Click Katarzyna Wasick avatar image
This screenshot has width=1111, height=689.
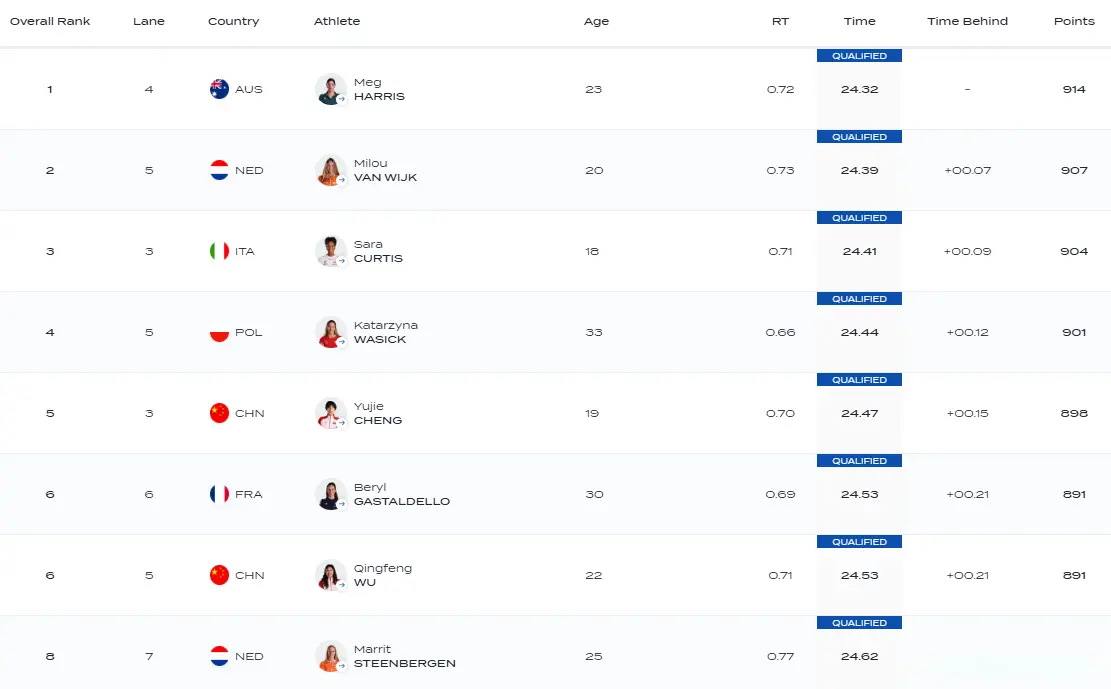[x=330, y=332]
